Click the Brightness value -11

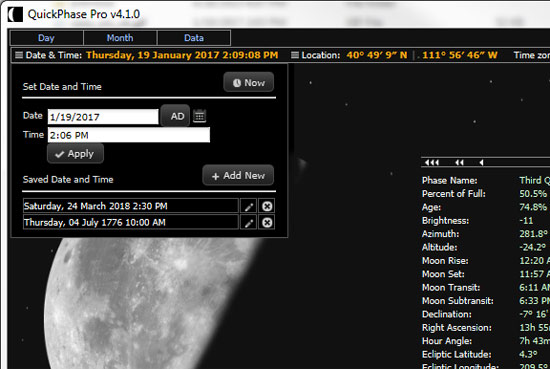tap(526, 221)
